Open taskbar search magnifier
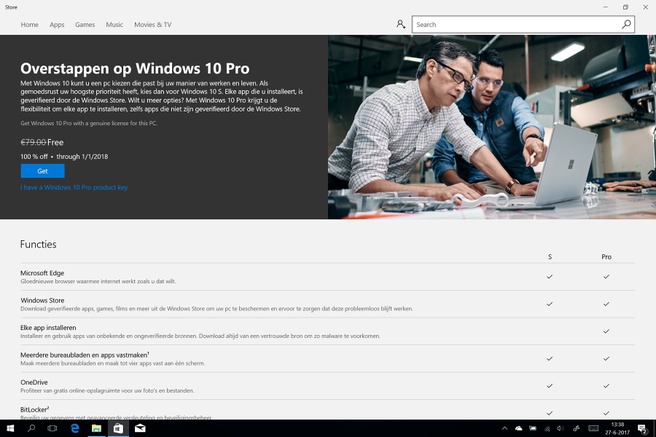The width and height of the screenshot is (656, 437). pos(31,428)
